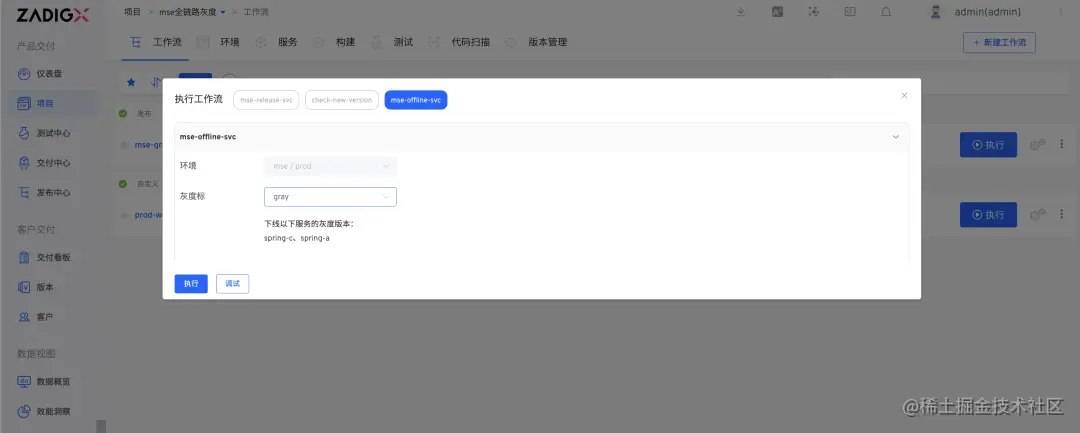Click the favorites star filter
1080x433 pixels.
(x=131, y=82)
